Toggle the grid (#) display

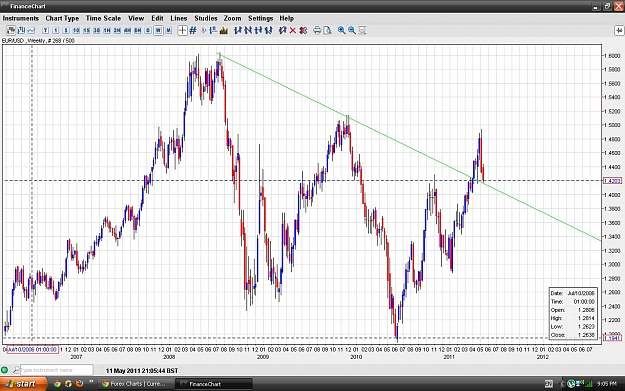(x=193, y=30)
